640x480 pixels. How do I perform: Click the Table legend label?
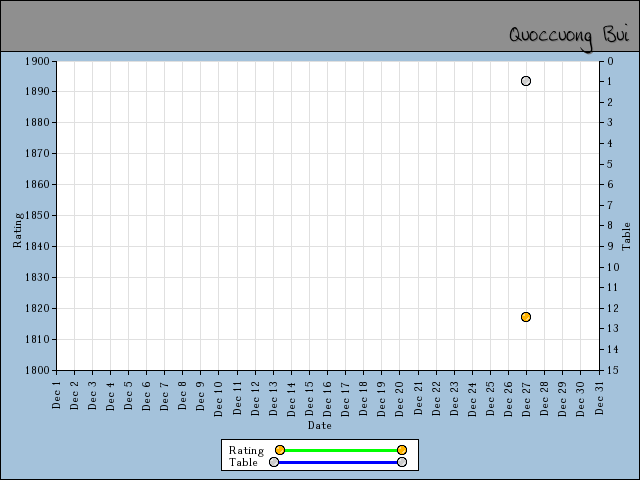tap(243, 462)
